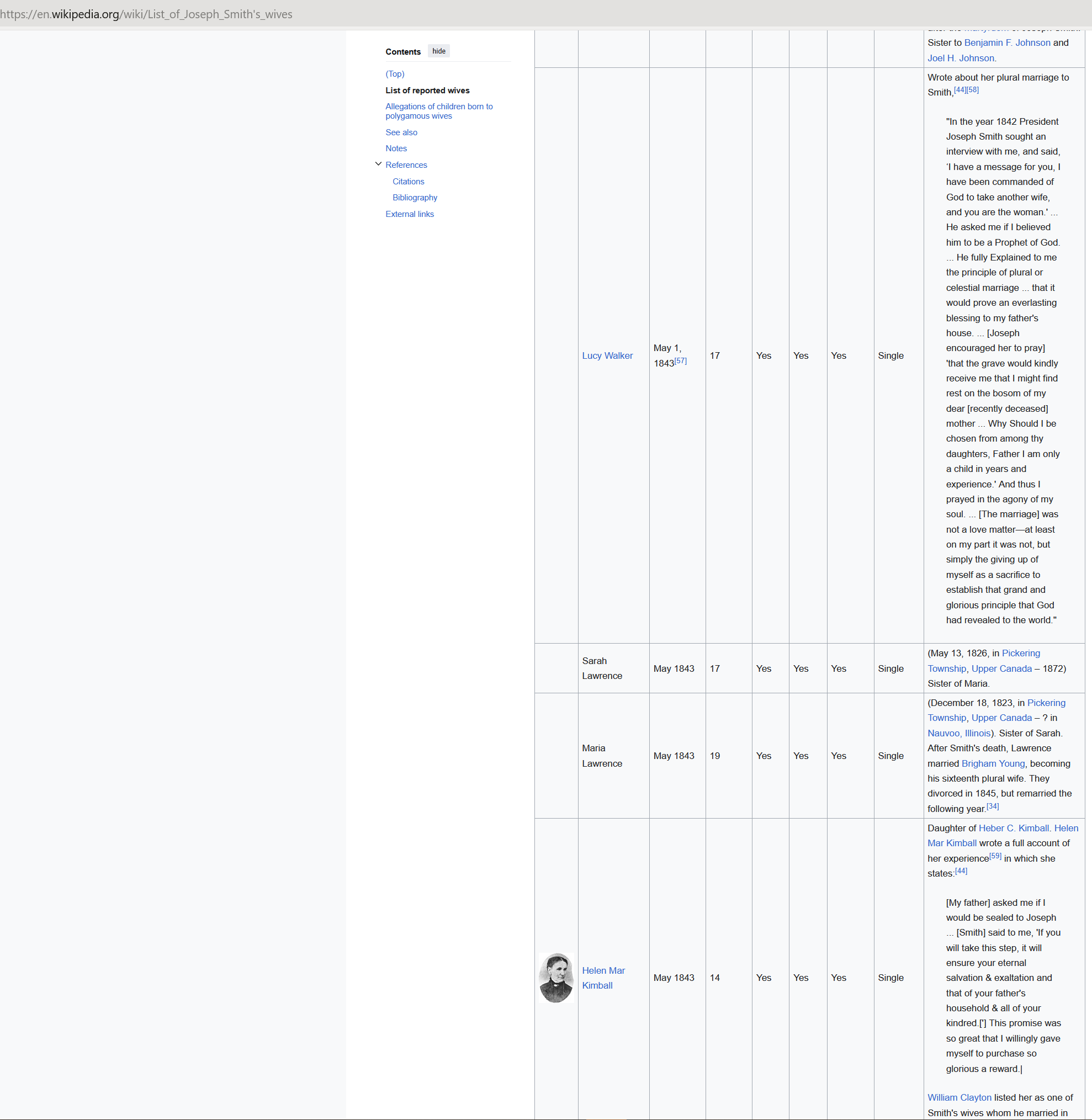Select age 19 in Maria Lawrence row
Screen dimensions: 1092x1120
[714, 756]
